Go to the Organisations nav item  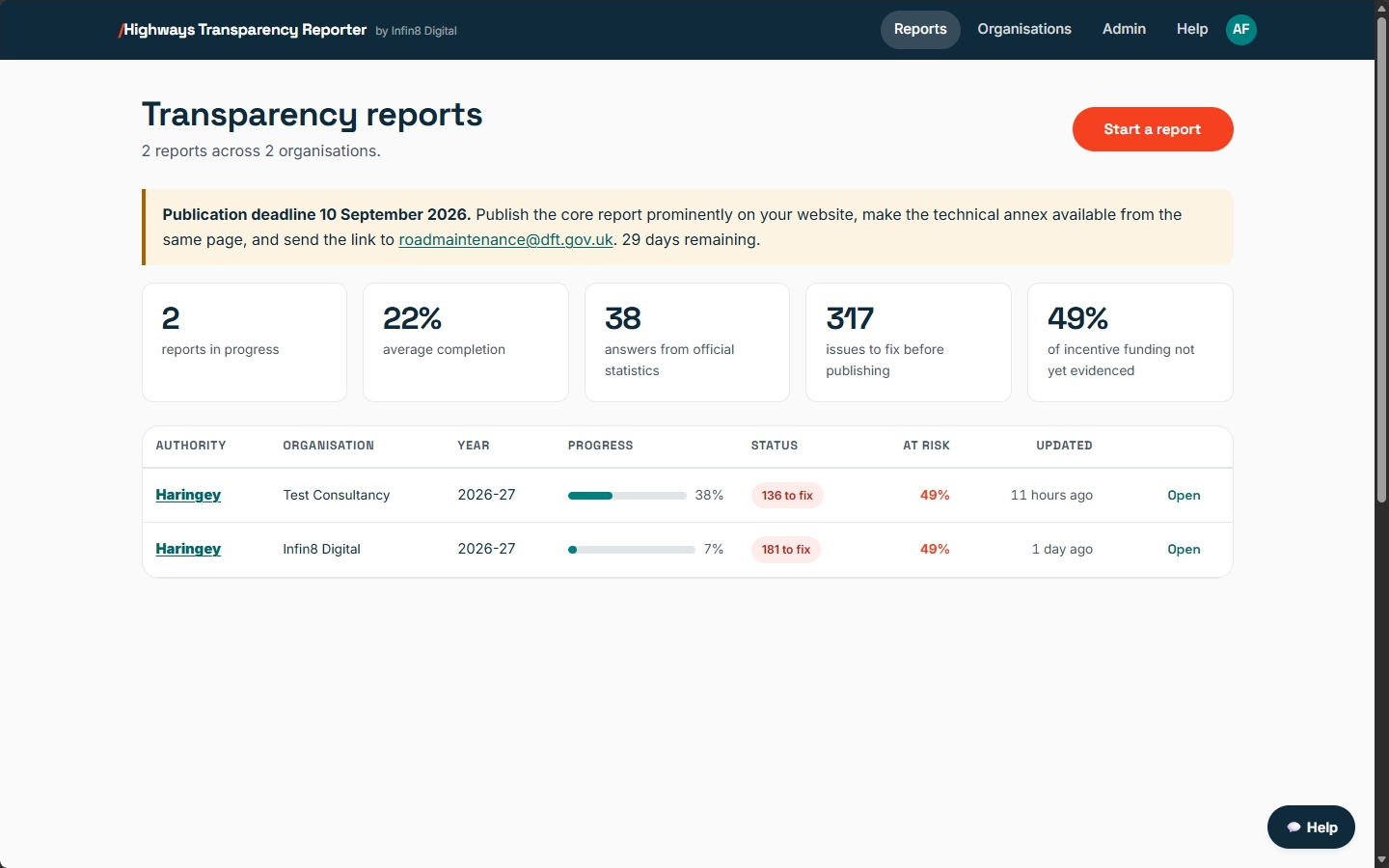(1024, 29)
